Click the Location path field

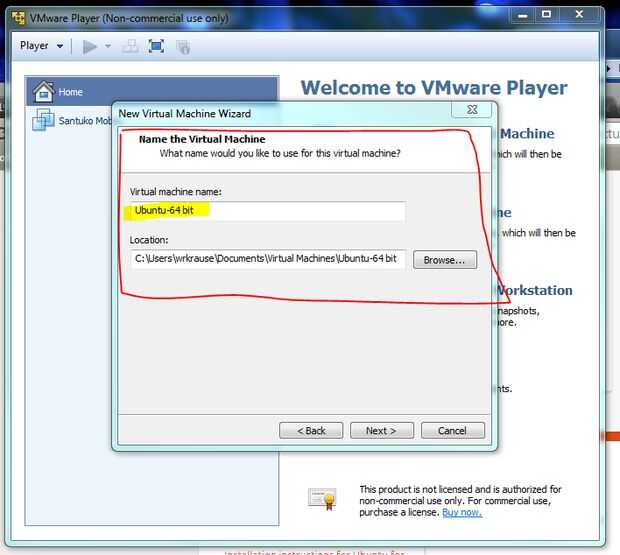pyautogui.click(x=268, y=259)
